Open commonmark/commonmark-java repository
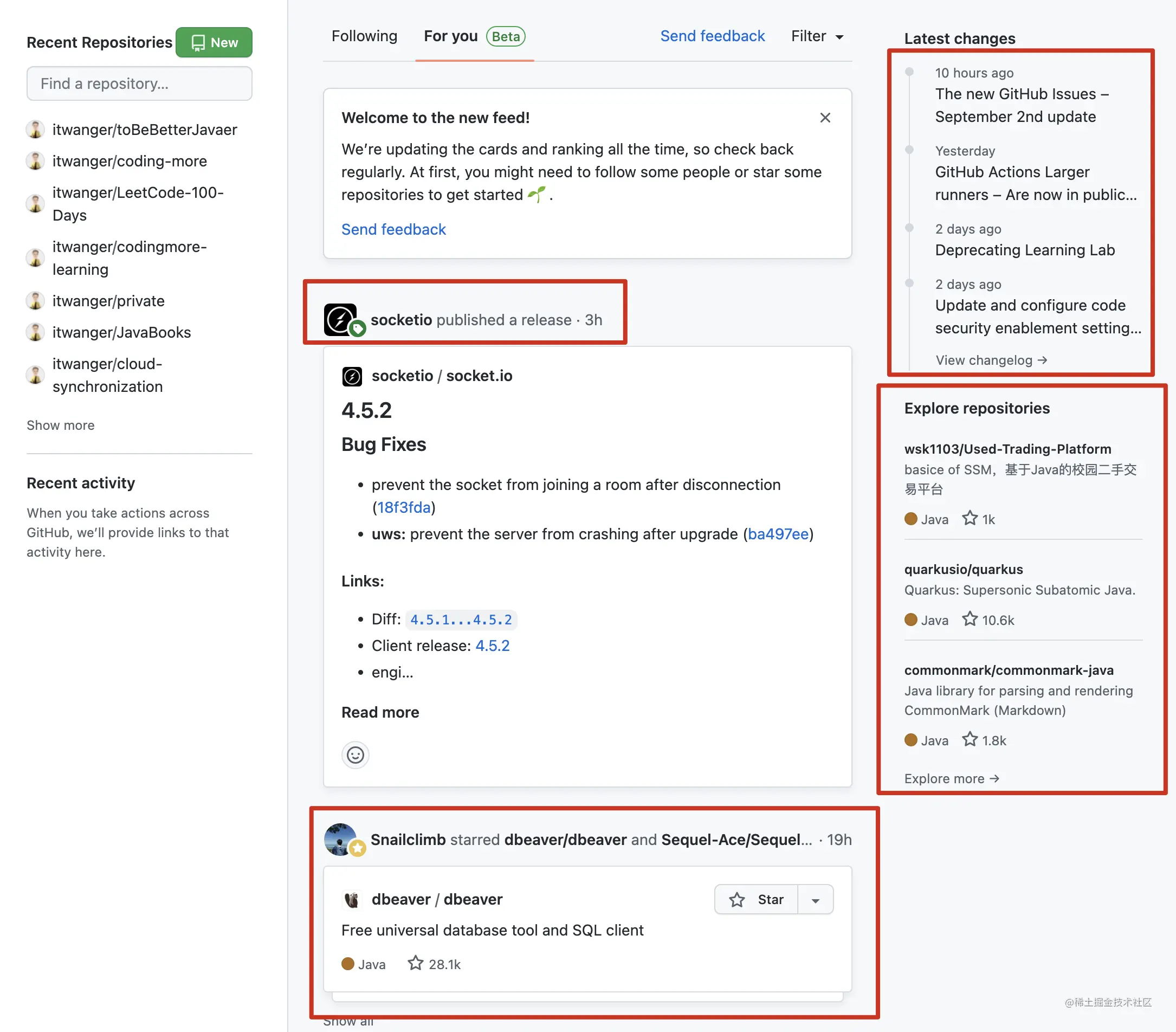This screenshot has width=1176, height=1032. tap(1009, 670)
